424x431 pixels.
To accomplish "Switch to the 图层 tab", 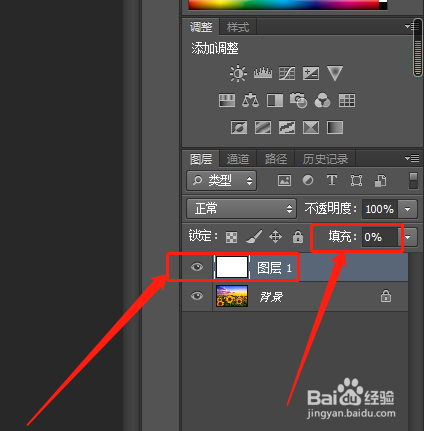I will click(x=201, y=159).
